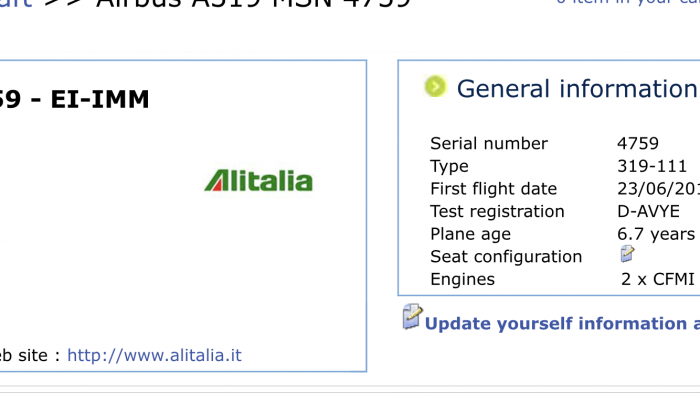Image resolution: width=700 pixels, height=393 pixels.
Task: Open the Seat configuration edit icon
Action: (x=627, y=254)
